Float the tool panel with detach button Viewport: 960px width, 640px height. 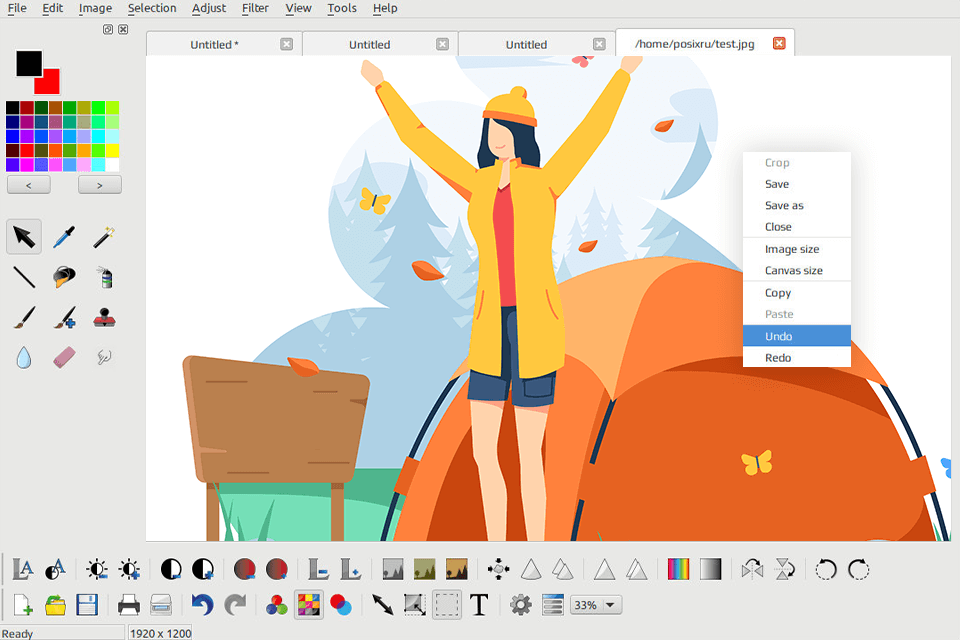(108, 29)
